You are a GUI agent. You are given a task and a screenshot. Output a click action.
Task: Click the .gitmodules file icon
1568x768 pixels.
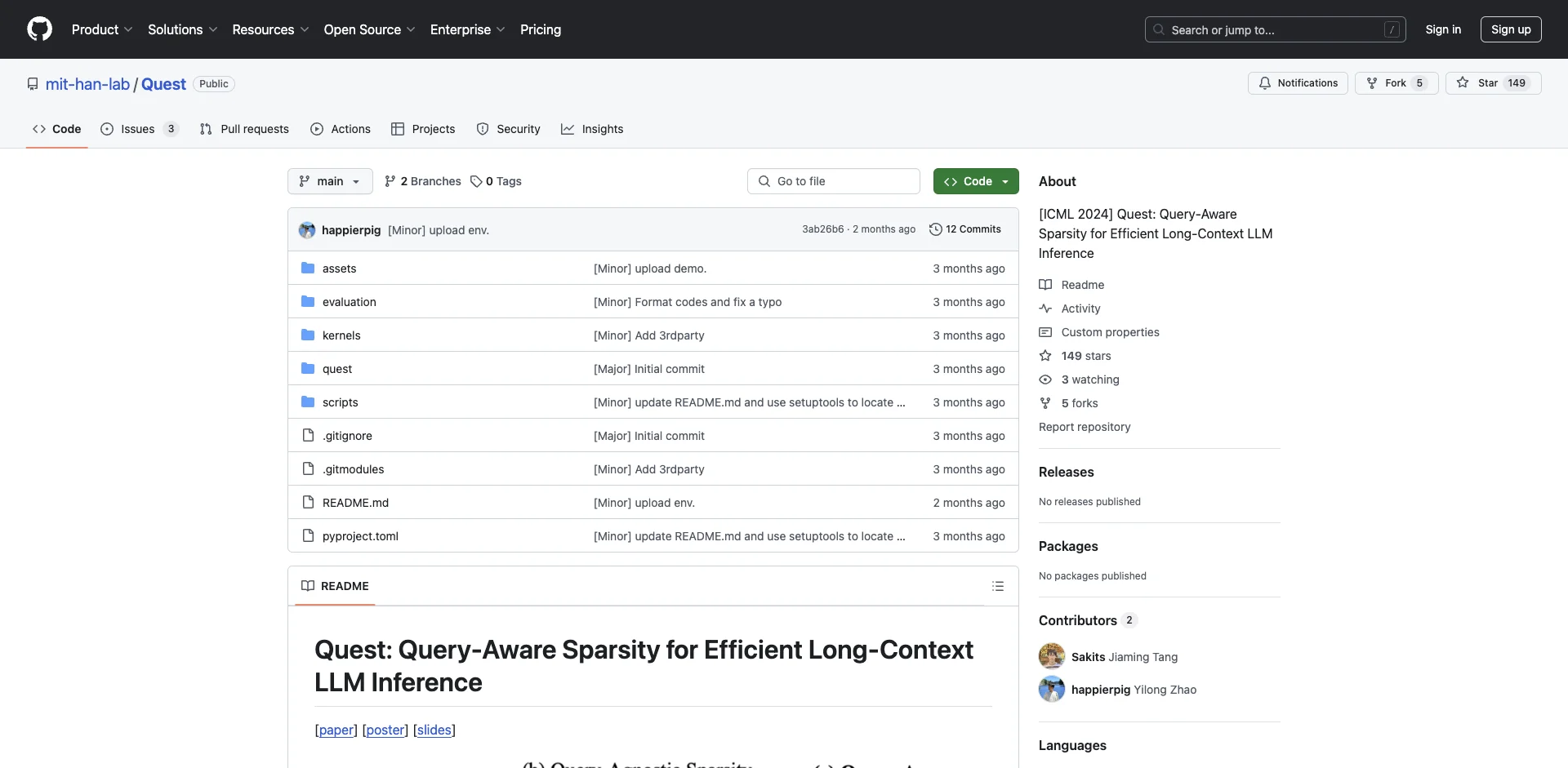coord(308,468)
